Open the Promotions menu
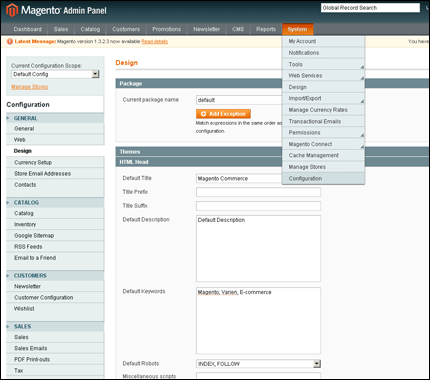430x380 pixels. 167,29
